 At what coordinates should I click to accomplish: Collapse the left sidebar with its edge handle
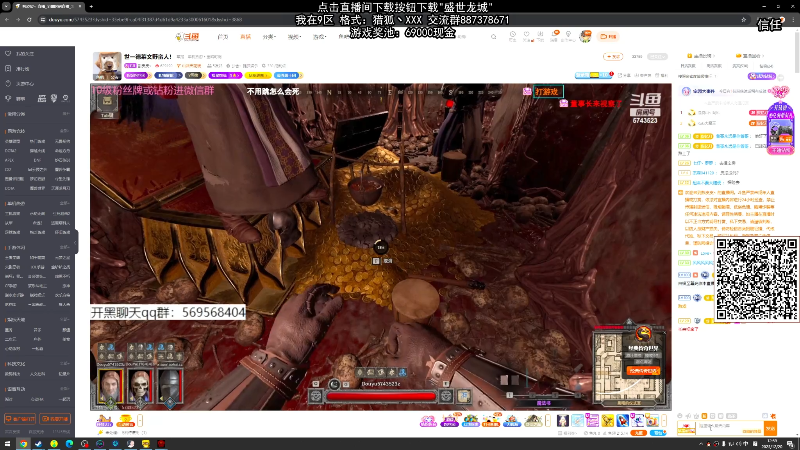coord(76,242)
